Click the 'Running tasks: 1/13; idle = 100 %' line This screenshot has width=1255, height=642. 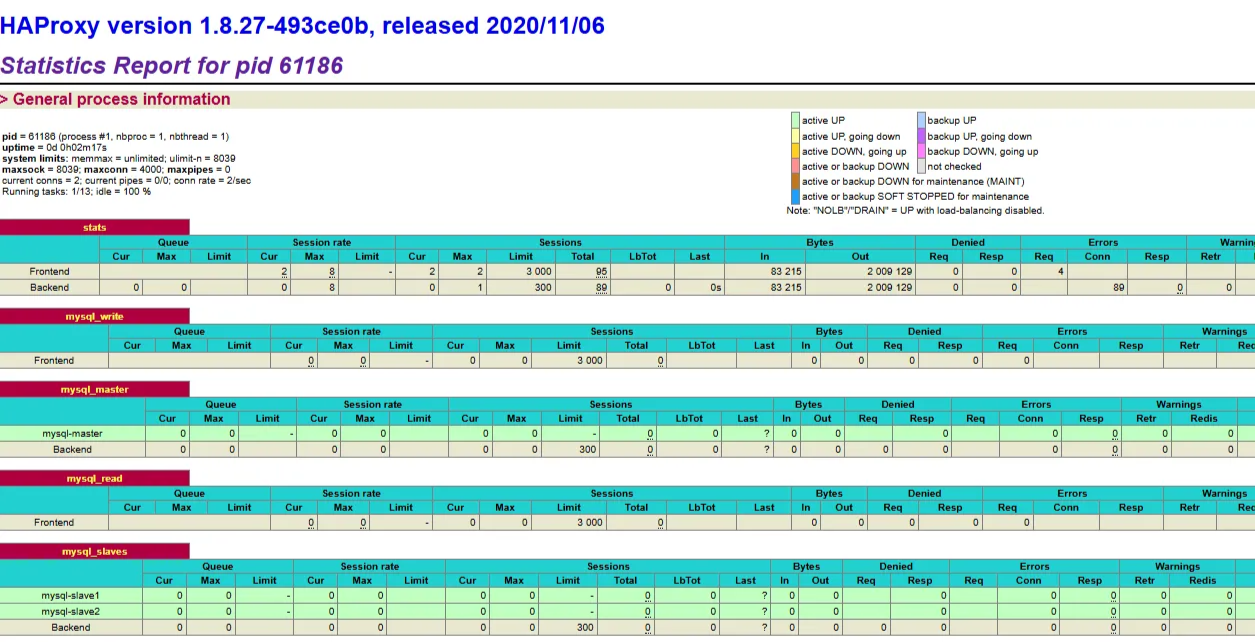pos(76,191)
